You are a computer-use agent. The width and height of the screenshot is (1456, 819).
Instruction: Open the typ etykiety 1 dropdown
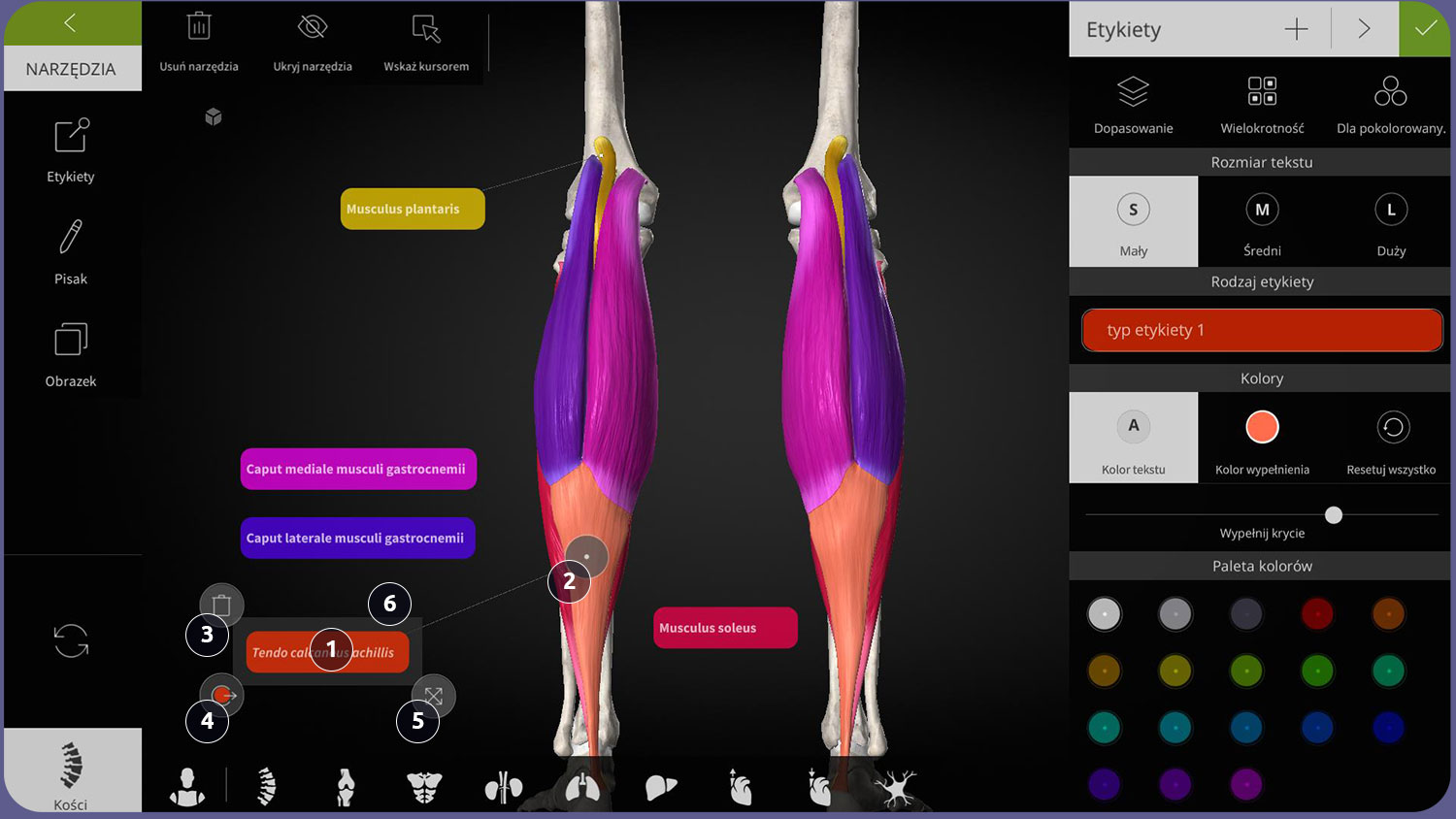1262,330
